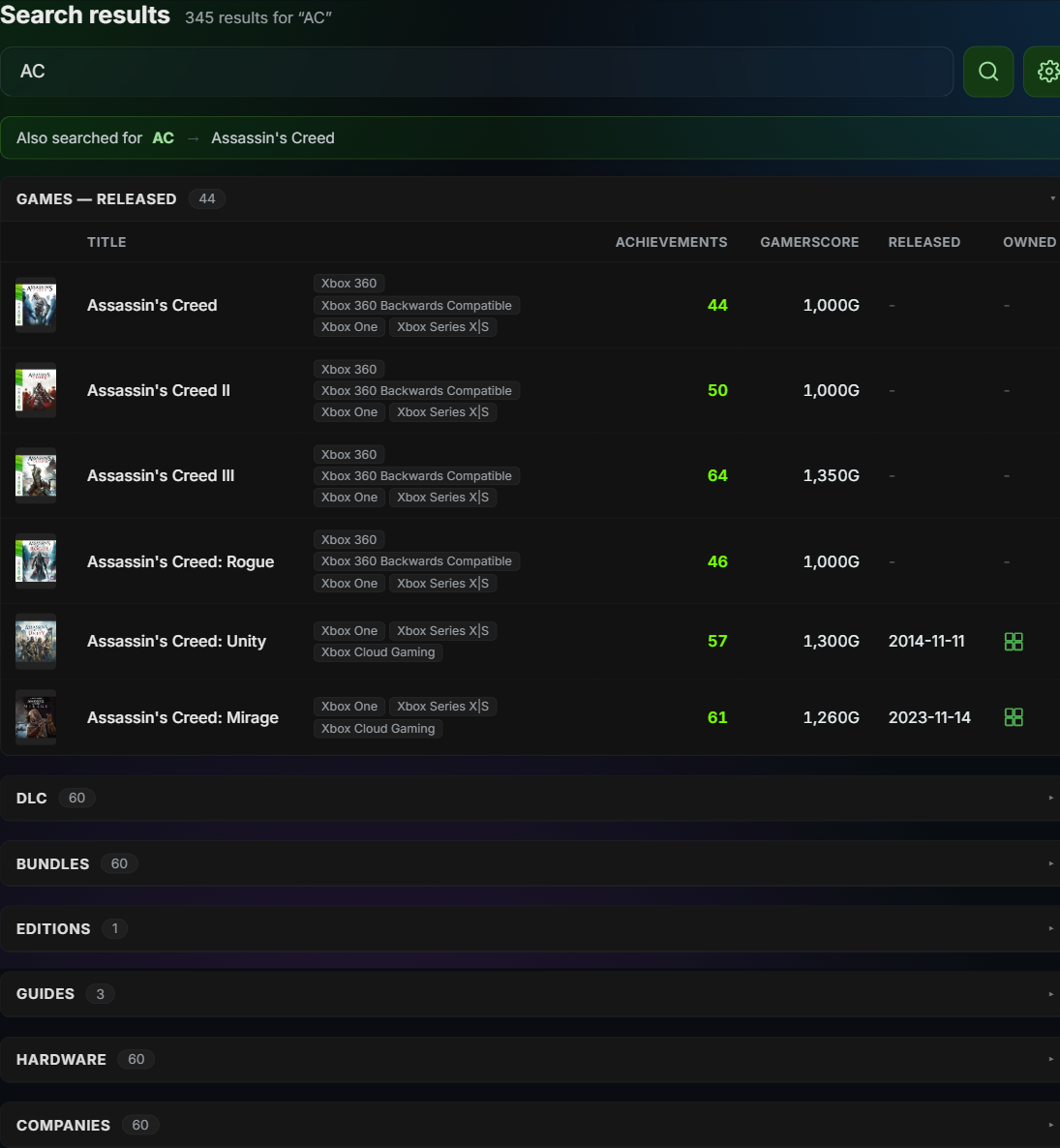This screenshot has width=1060, height=1148.
Task: Click Xbox 360 tag on Assassin's Creed row
Action: [349, 284]
